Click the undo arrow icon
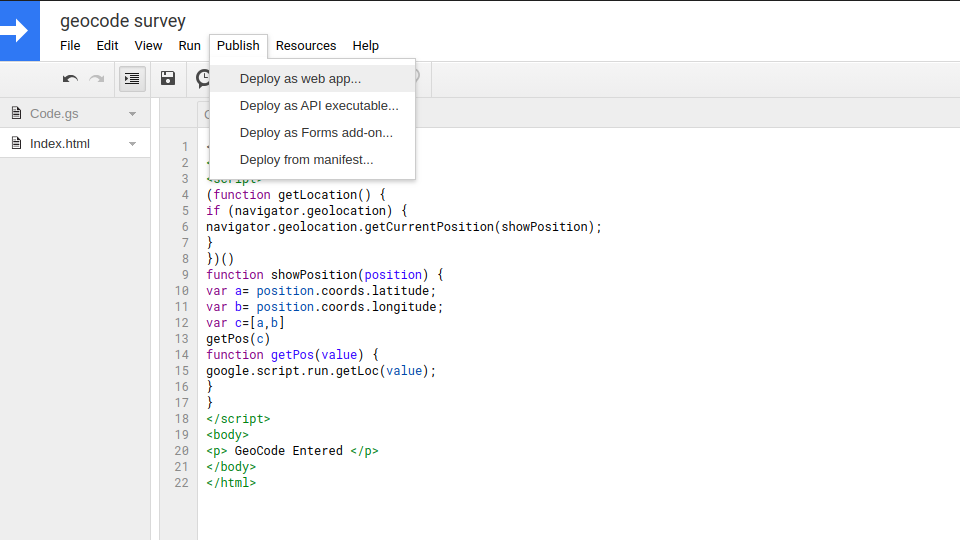Image resolution: width=960 pixels, height=540 pixels. [x=70, y=78]
